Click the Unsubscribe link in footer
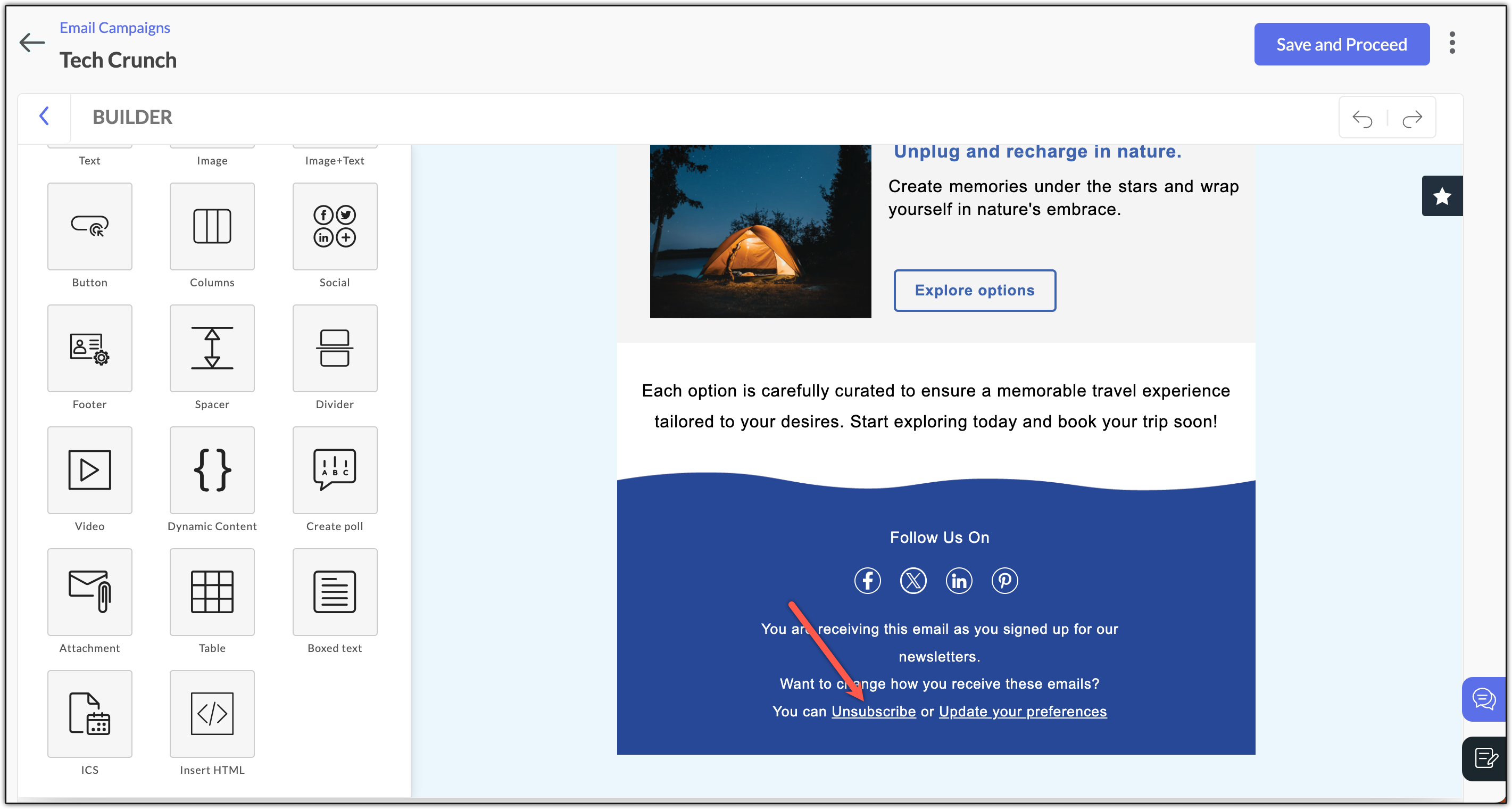Screen dimensions: 1512x809 873,712
